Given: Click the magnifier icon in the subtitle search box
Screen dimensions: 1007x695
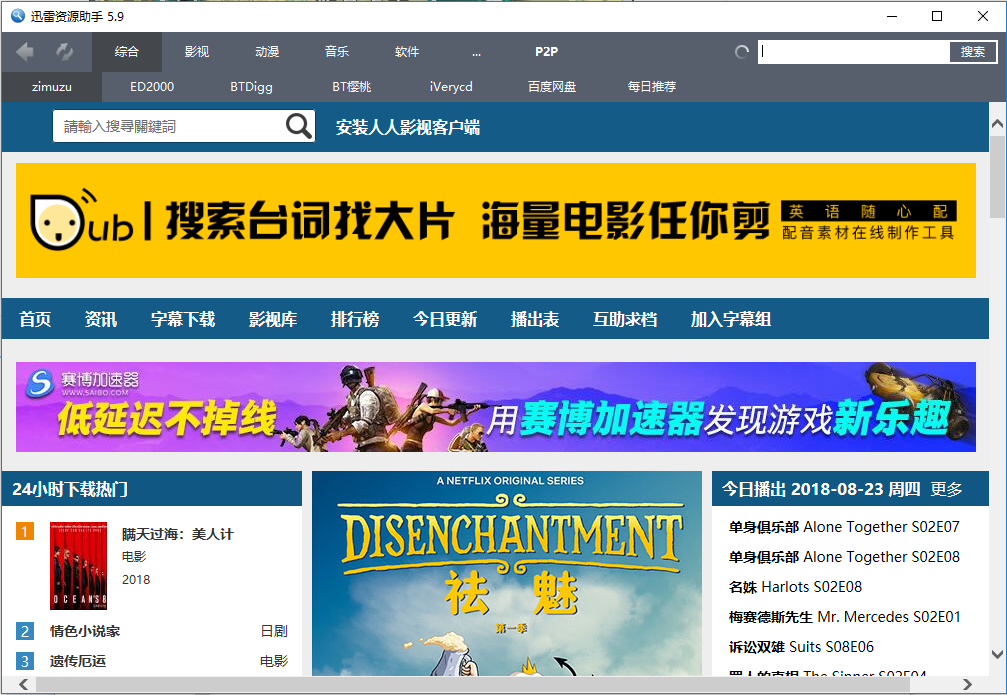Looking at the screenshot, I should pos(297,127).
